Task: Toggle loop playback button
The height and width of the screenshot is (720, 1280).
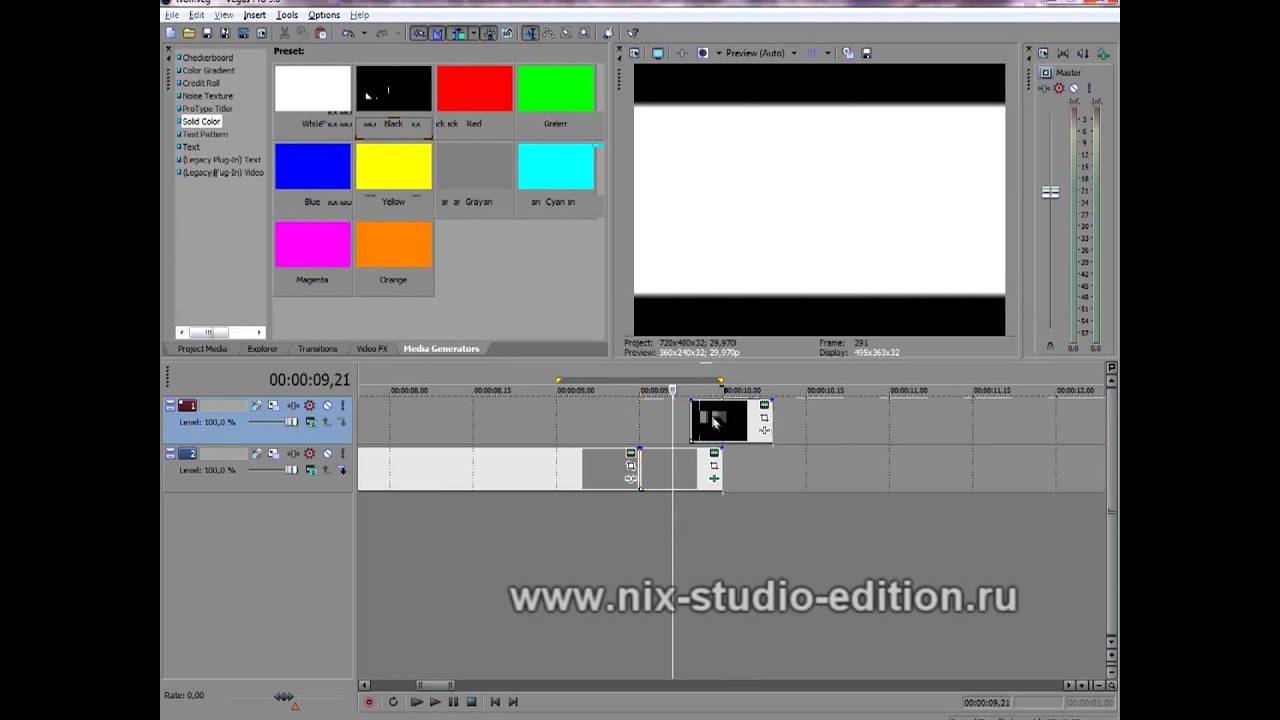Action: pos(393,702)
